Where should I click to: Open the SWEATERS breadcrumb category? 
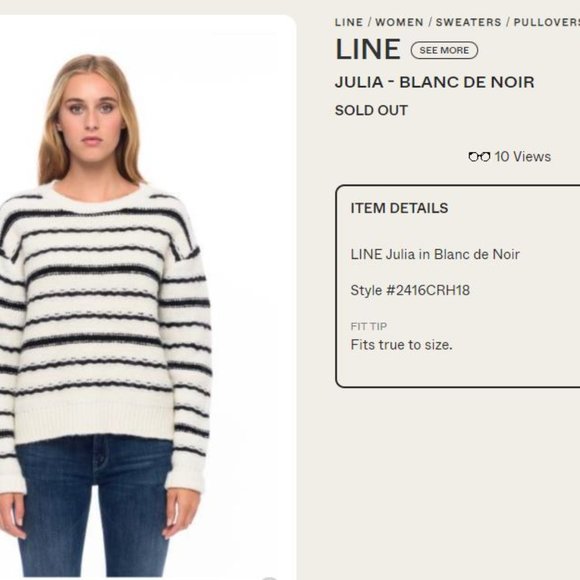pyautogui.click(x=468, y=22)
